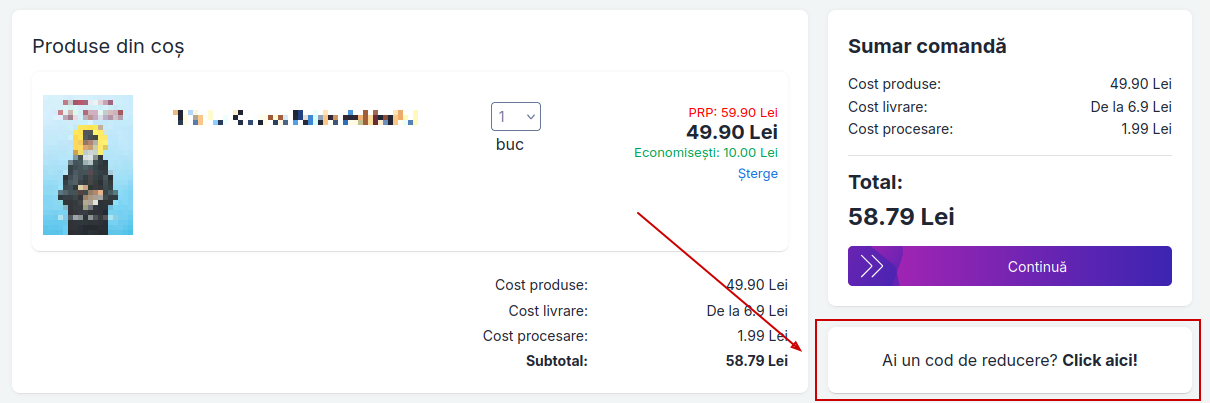Click the double-chevron icon on Continuă button
1210x403 pixels.
click(872, 266)
